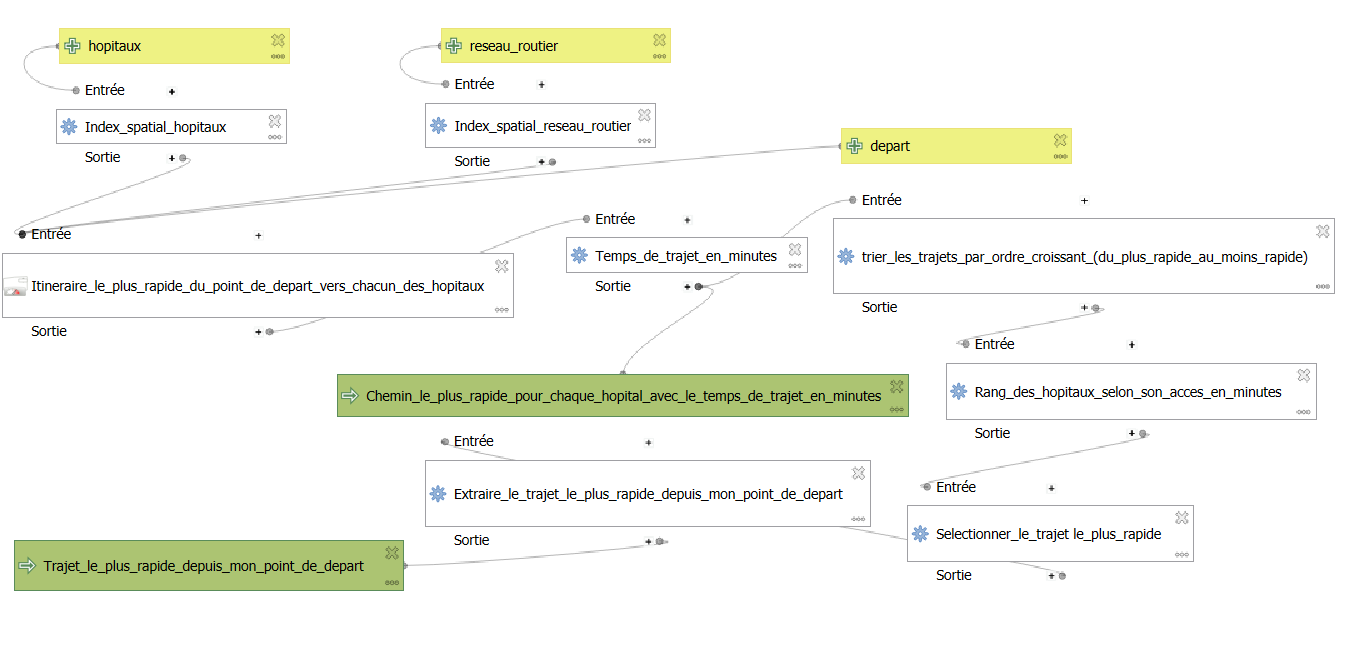
Task: Delete the hopitaux input node
Action: [278, 40]
